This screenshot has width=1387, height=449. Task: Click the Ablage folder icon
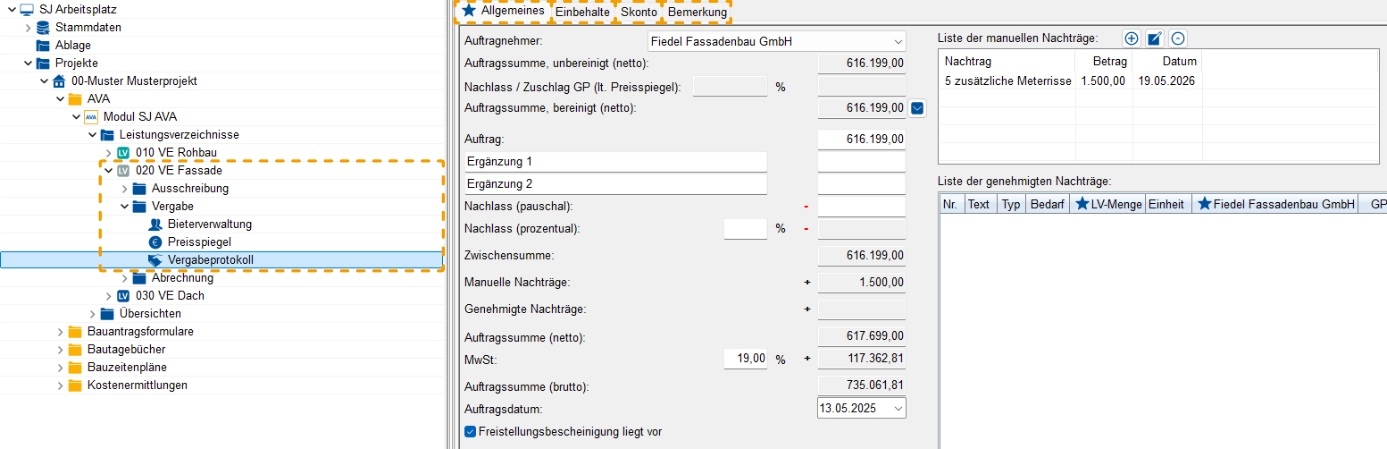click(43, 45)
